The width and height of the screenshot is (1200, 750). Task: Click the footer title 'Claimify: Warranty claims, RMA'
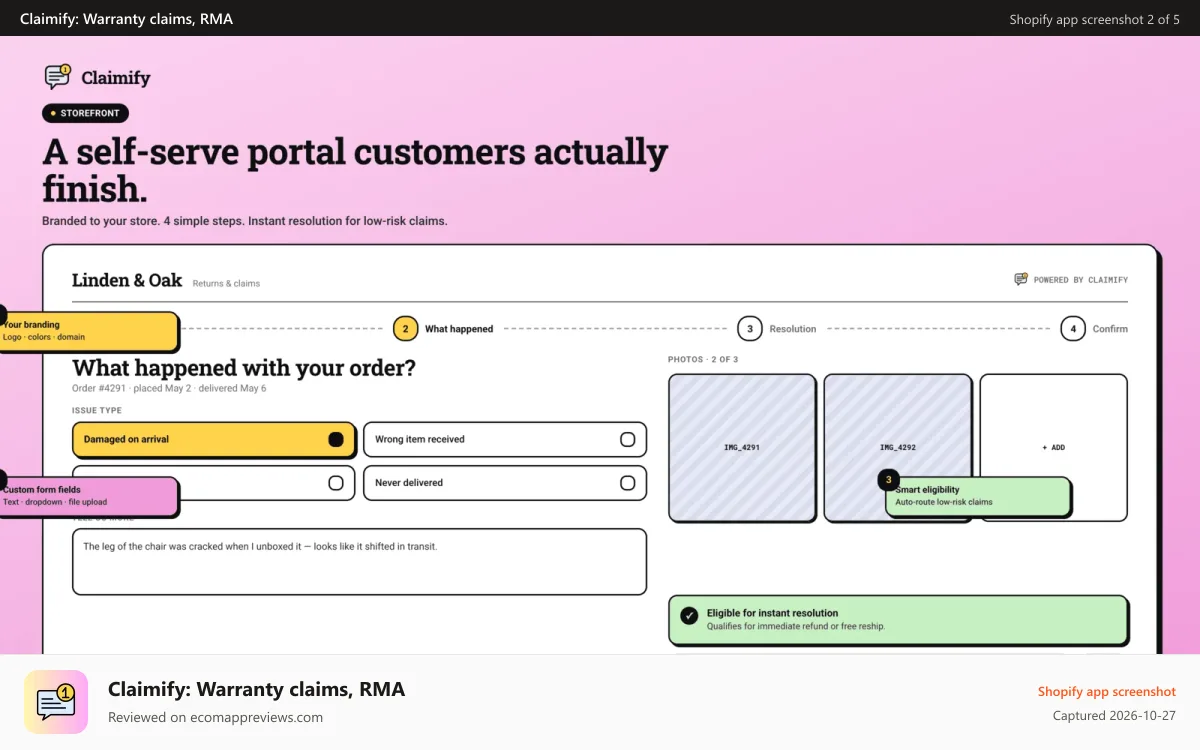coord(256,689)
